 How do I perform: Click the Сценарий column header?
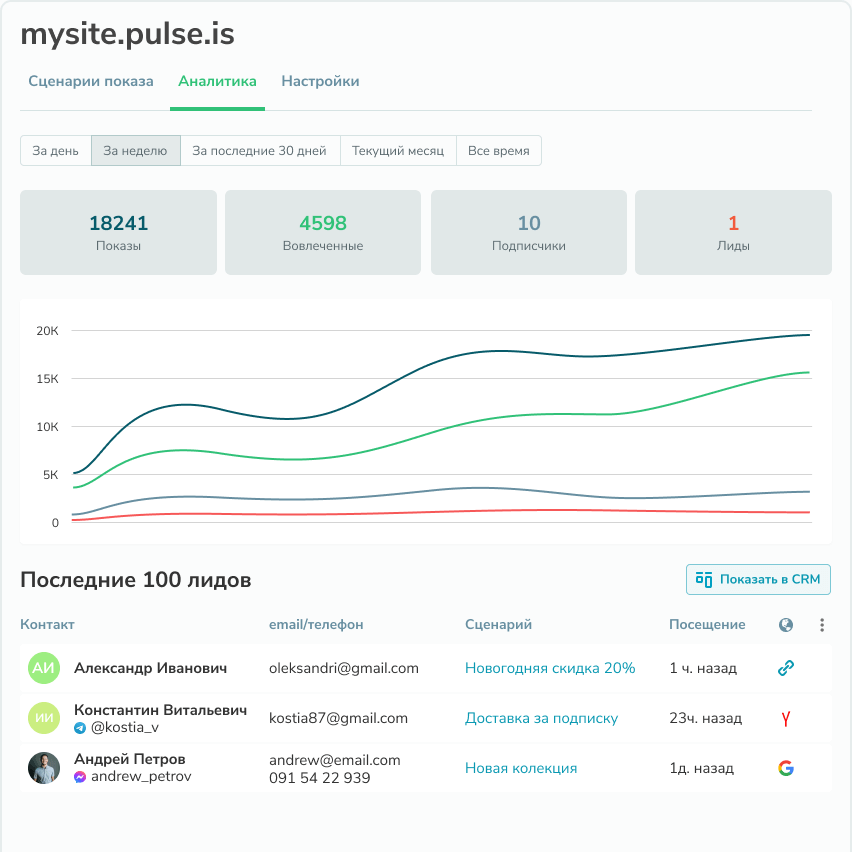click(x=498, y=624)
